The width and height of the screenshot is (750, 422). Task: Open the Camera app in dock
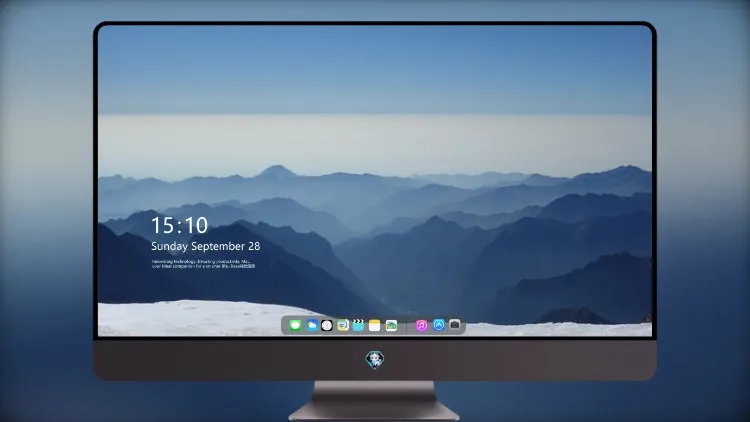point(455,325)
